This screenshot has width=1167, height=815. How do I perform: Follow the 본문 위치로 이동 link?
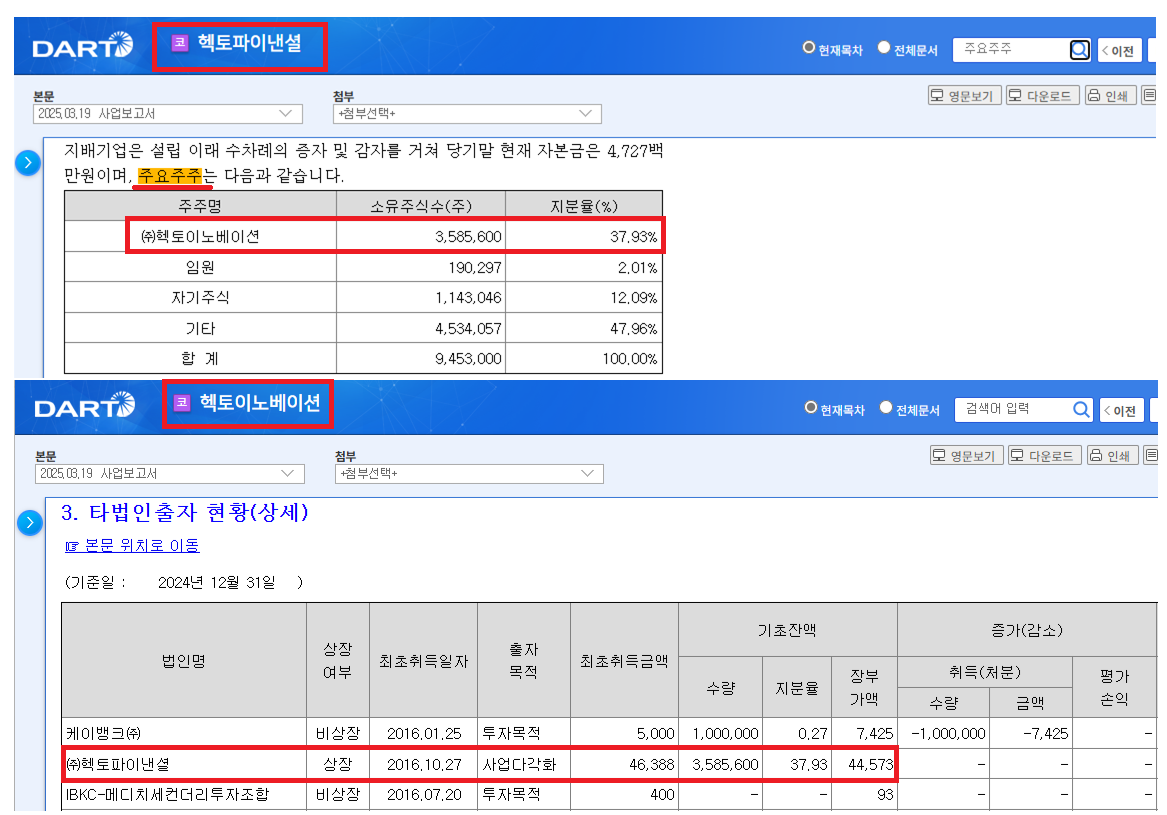132,546
